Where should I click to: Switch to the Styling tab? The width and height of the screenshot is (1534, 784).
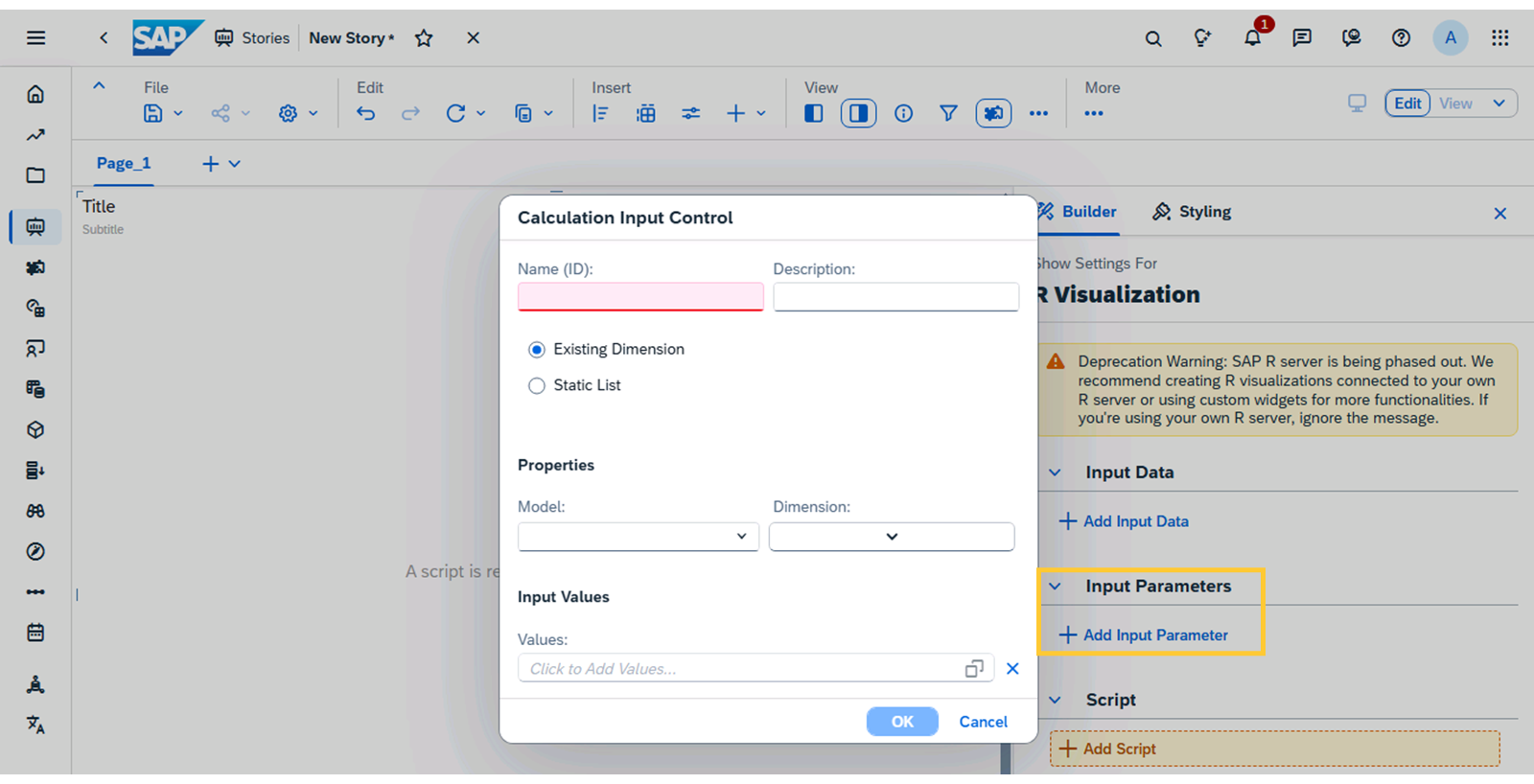(x=1192, y=212)
